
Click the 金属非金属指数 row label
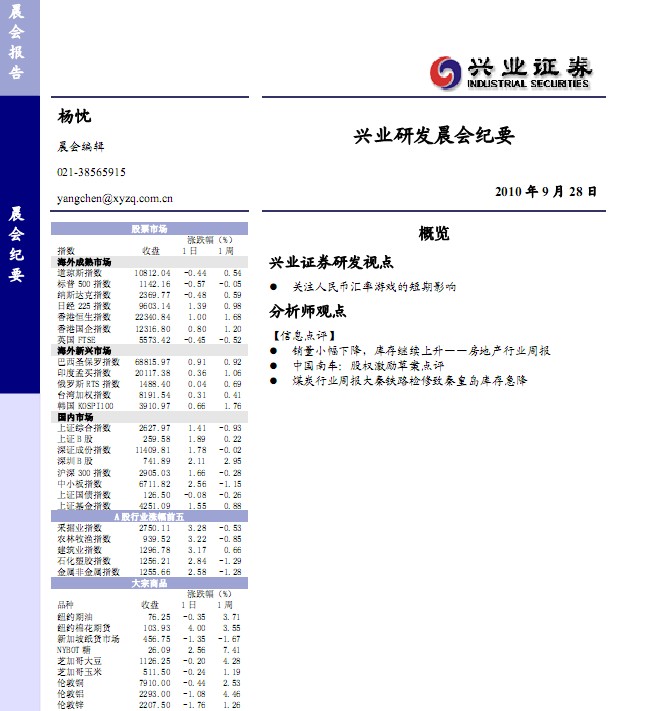pos(88,572)
